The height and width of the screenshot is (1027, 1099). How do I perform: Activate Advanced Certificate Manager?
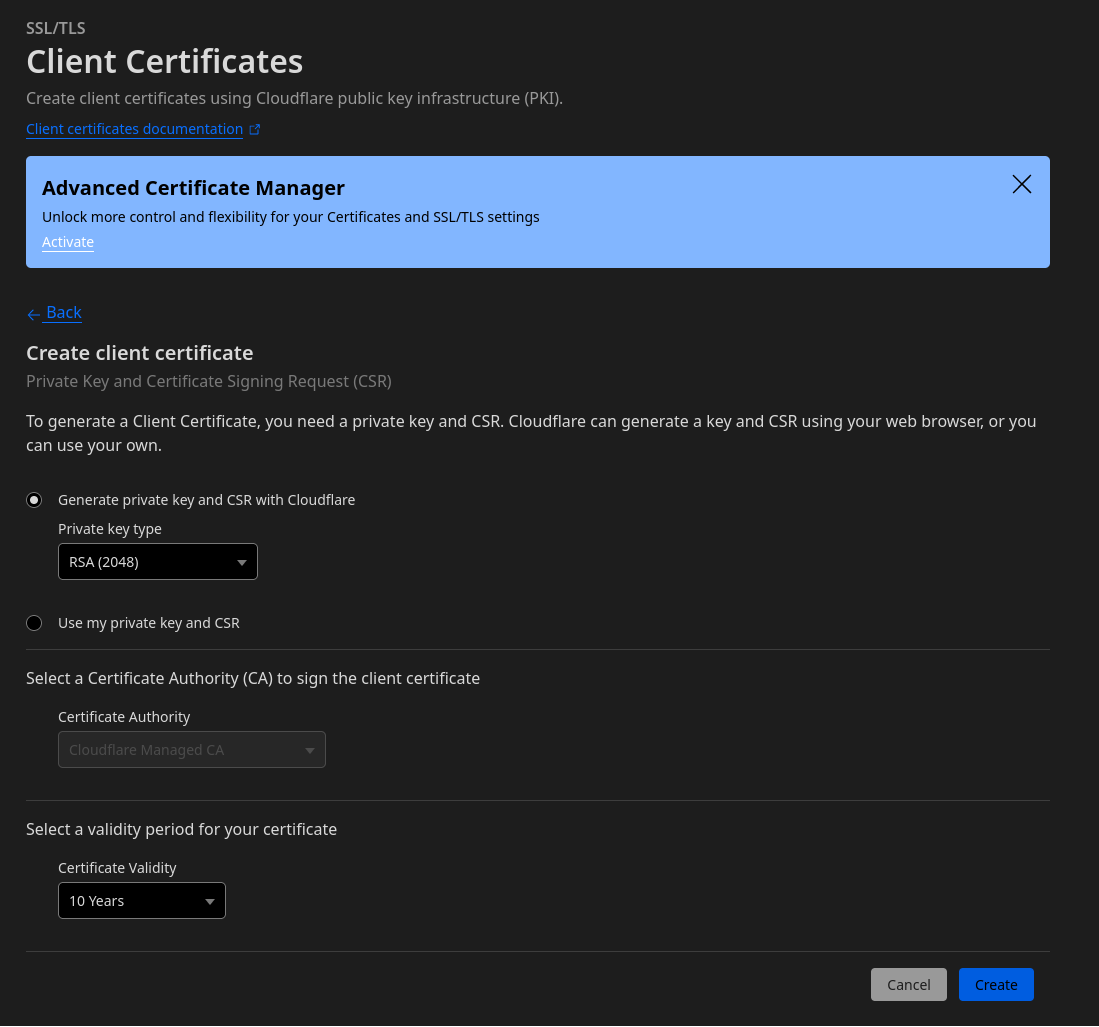(68, 242)
